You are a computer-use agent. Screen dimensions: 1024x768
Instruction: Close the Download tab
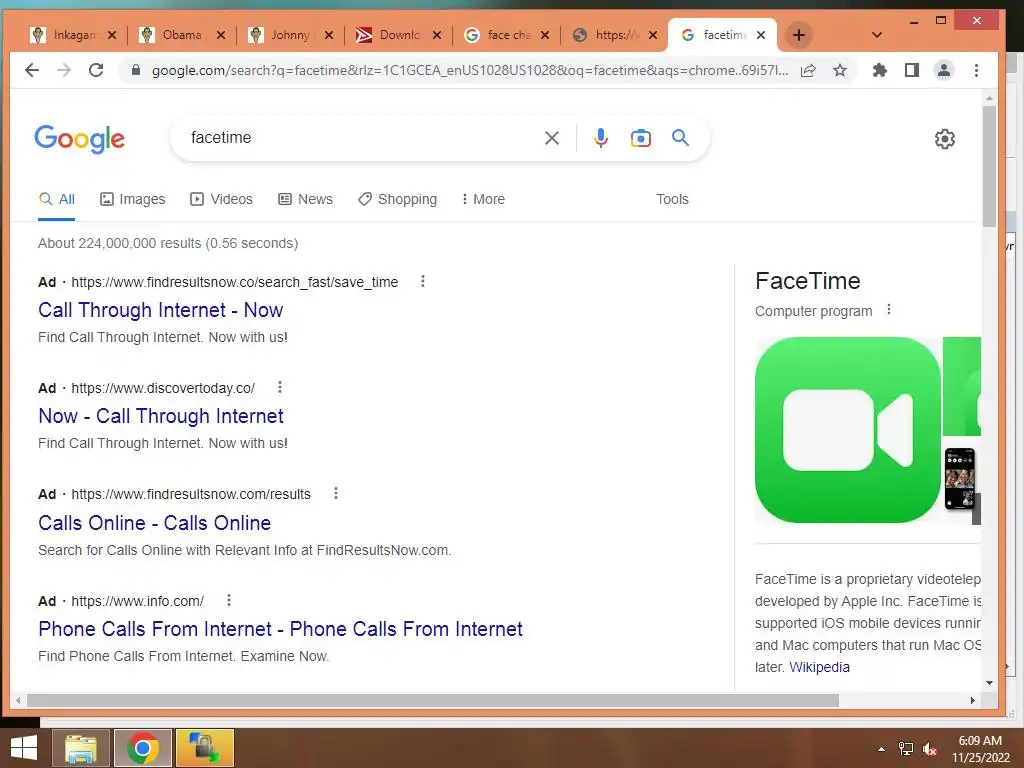(437, 35)
